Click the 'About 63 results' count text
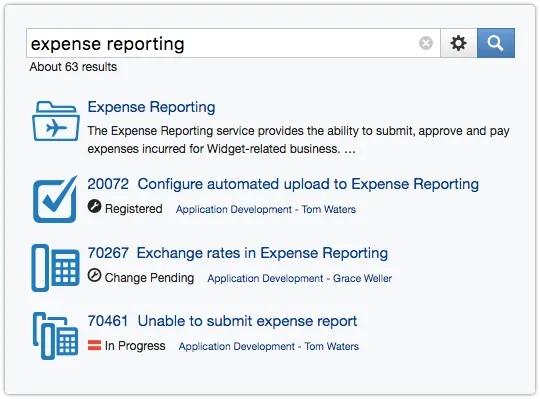540x399 pixels. tap(73, 67)
